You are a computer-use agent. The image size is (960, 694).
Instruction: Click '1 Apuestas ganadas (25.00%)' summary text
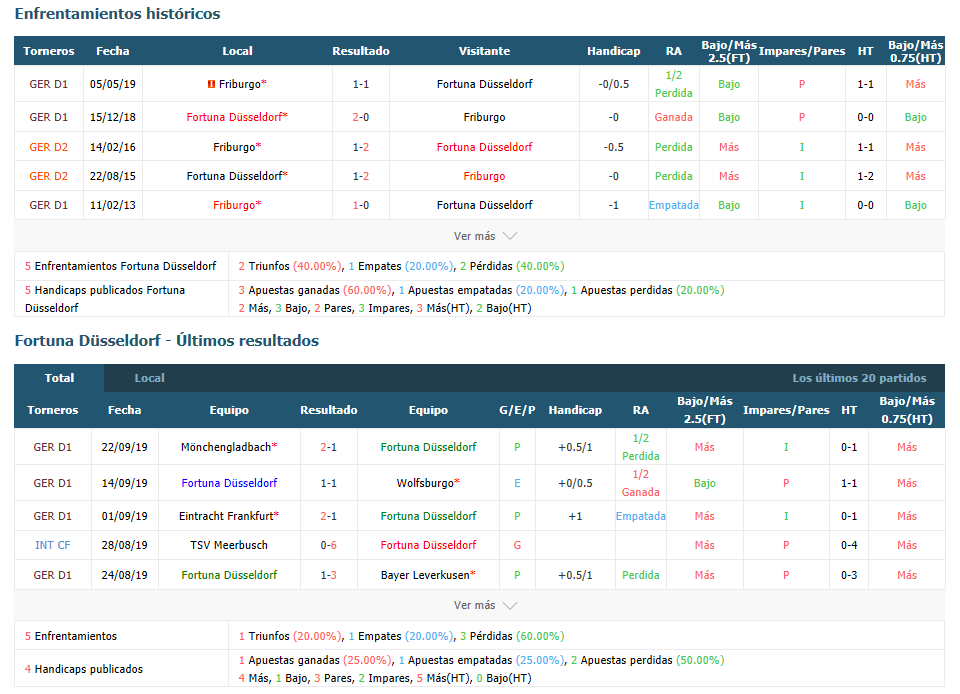point(315,660)
